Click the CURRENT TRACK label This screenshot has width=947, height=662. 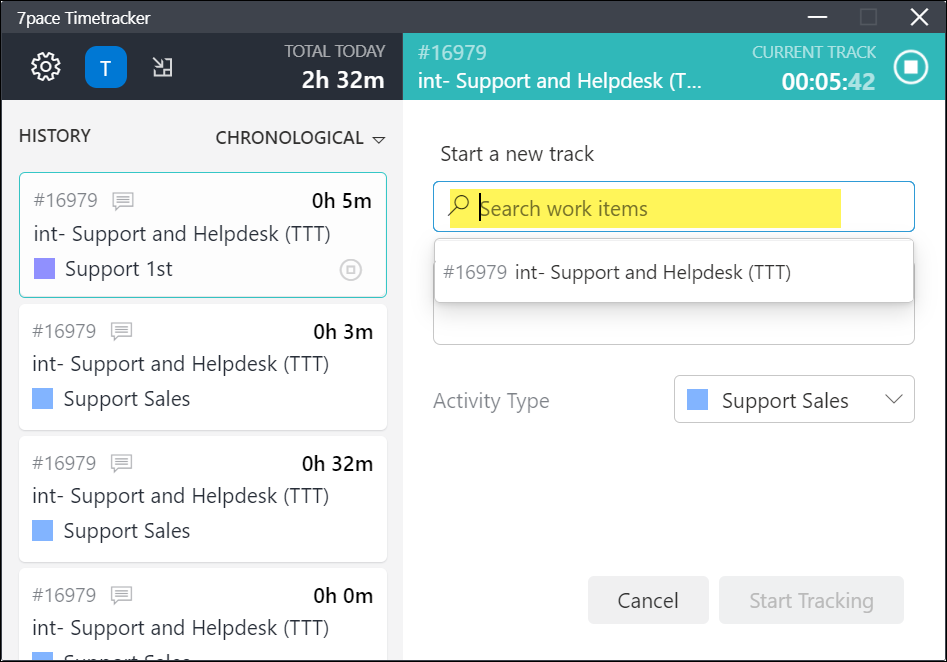[x=814, y=53]
